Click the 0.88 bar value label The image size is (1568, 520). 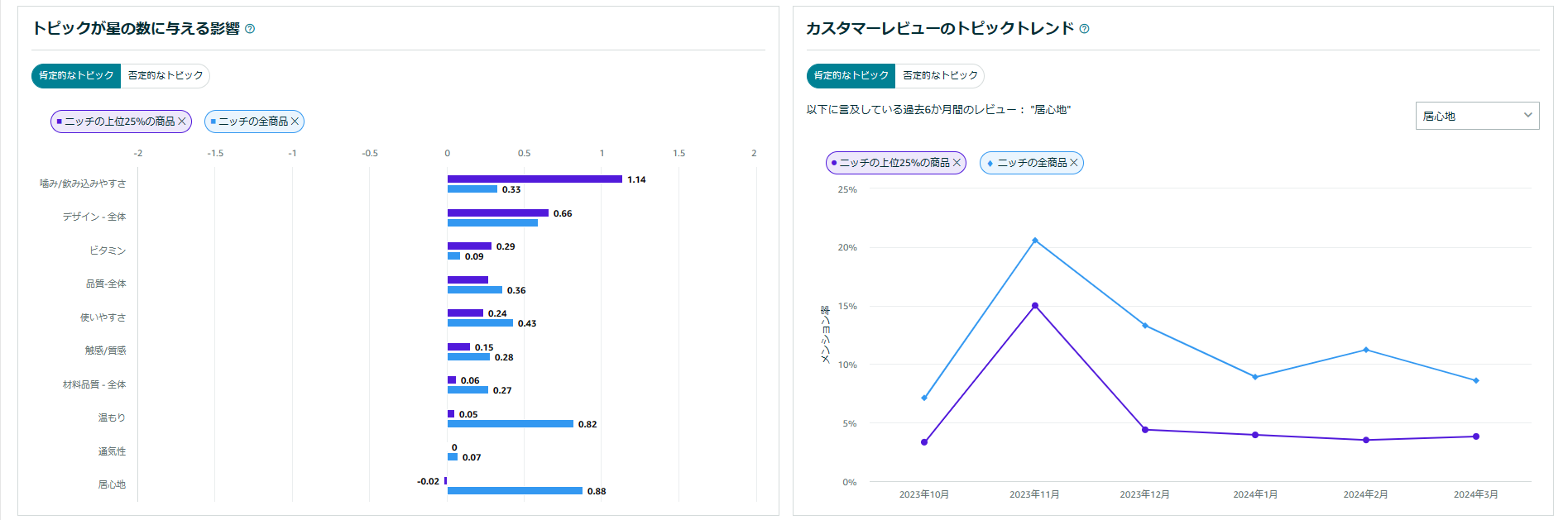597,491
